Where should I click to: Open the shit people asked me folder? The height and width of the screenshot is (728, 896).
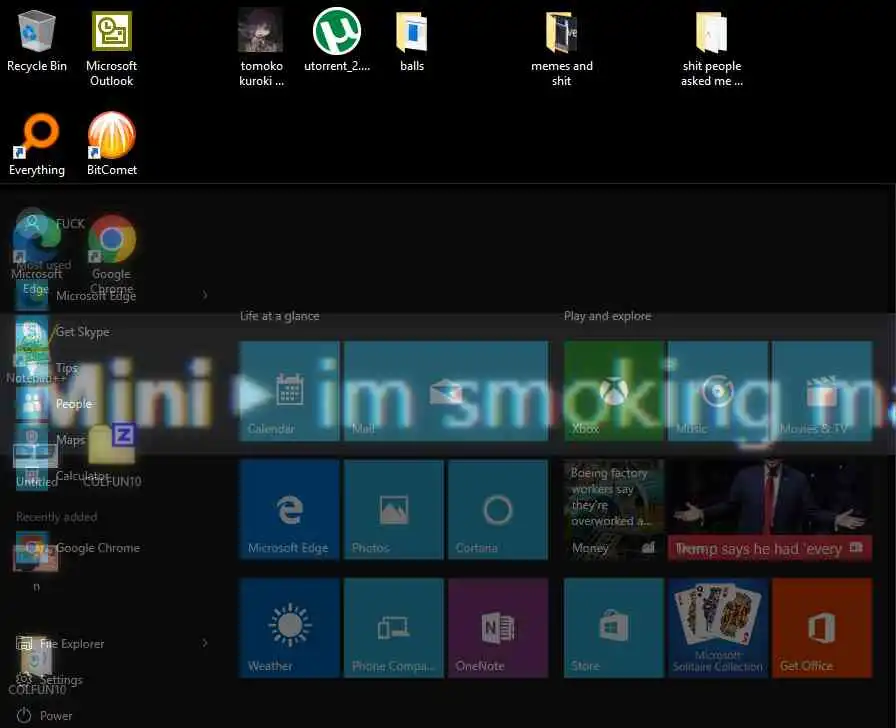pos(711,49)
